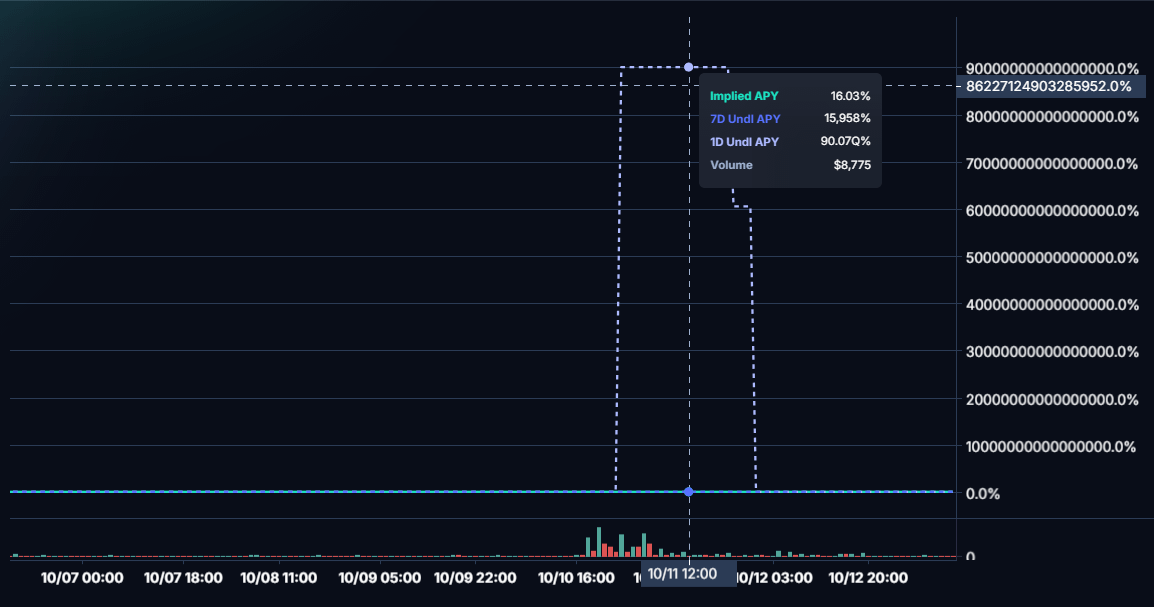1154x607 pixels.
Task: Click the 90.07Q% value in tooltip
Action: pyautogui.click(x=846, y=141)
